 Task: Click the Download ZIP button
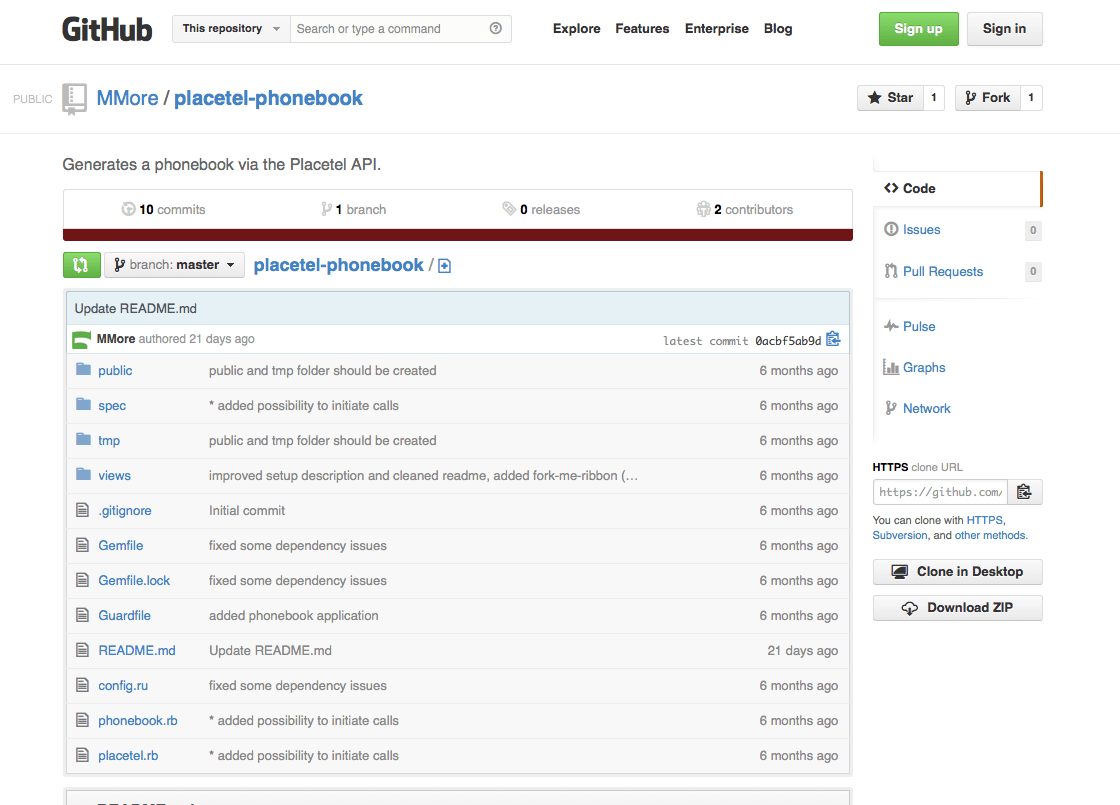click(957, 608)
